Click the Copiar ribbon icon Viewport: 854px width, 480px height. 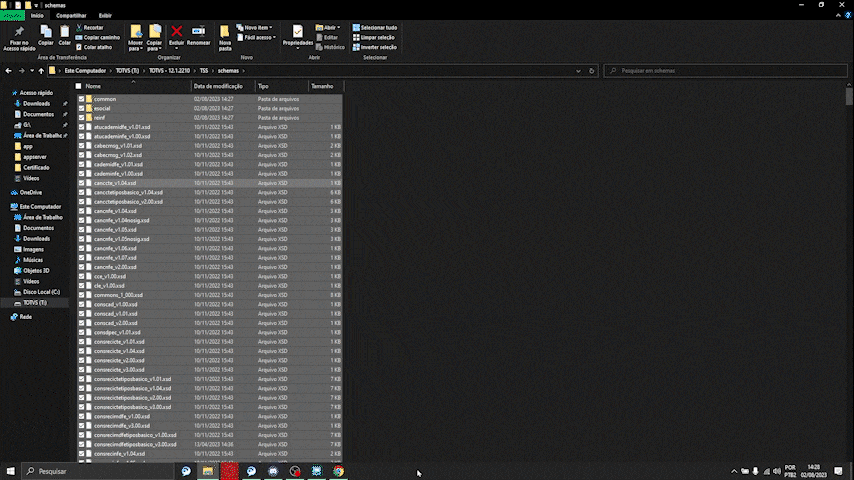click(46, 36)
